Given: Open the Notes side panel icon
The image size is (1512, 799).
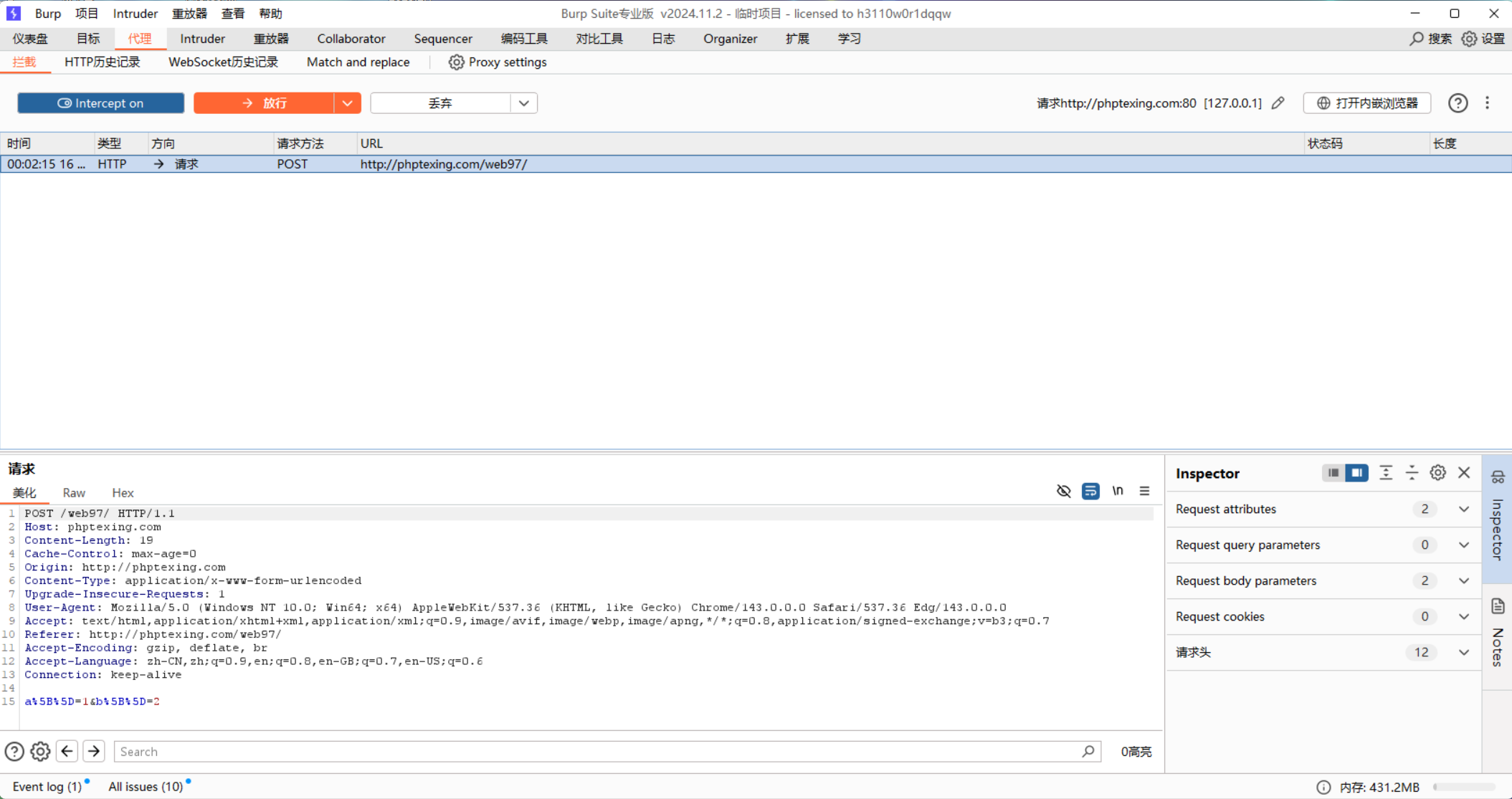Looking at the screenshot, I should click(1498, 607).
